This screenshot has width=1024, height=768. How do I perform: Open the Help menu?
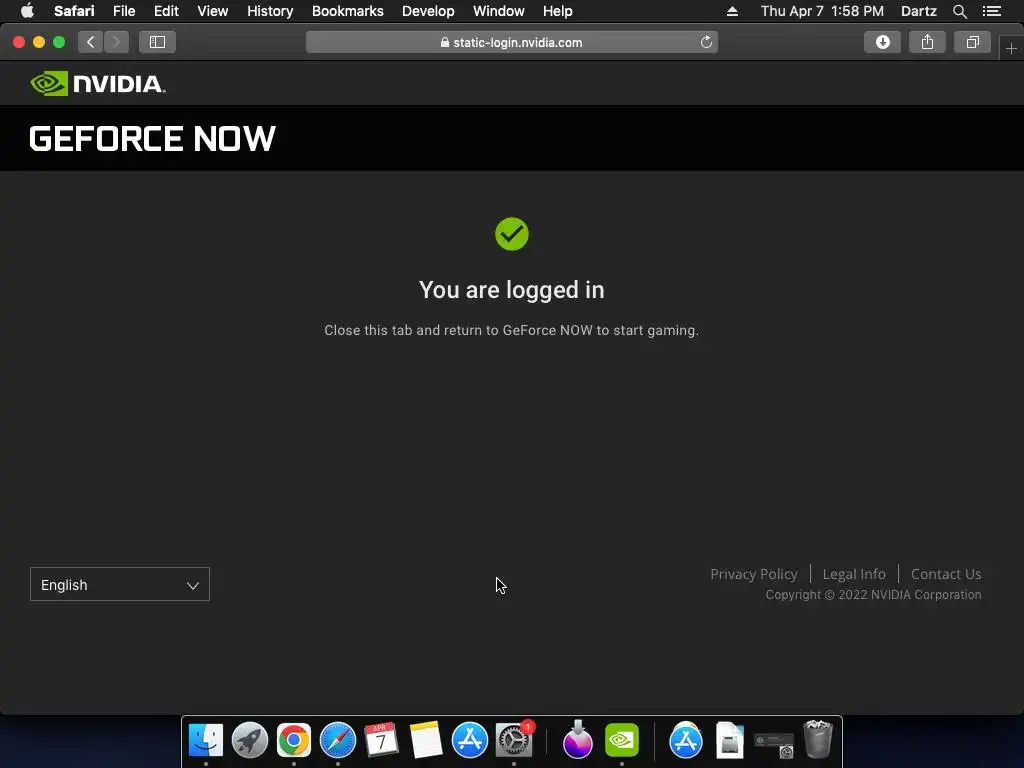(557, 11)
